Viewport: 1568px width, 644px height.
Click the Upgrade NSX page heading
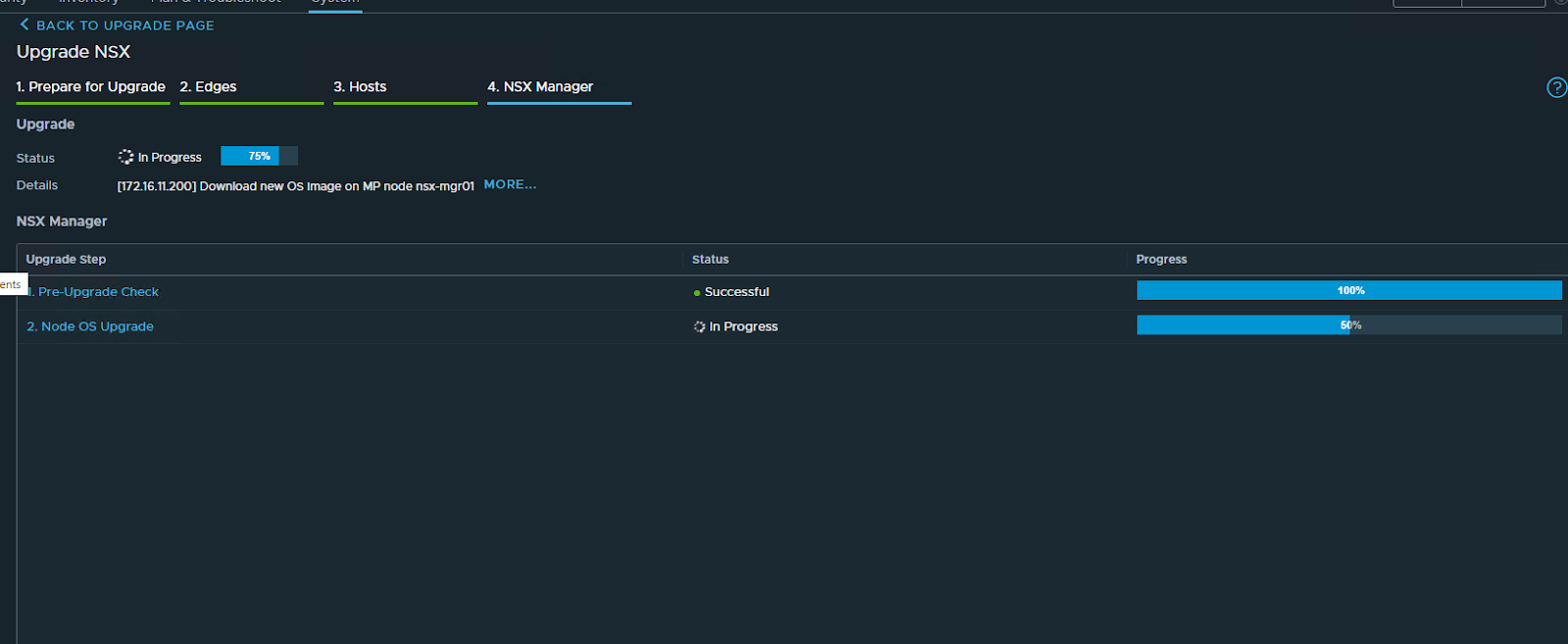point(73,52)
